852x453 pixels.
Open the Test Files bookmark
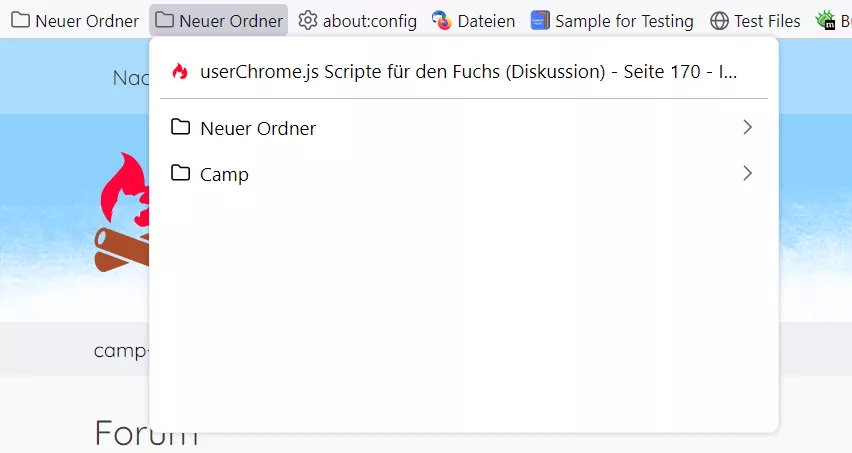(755, 21)
